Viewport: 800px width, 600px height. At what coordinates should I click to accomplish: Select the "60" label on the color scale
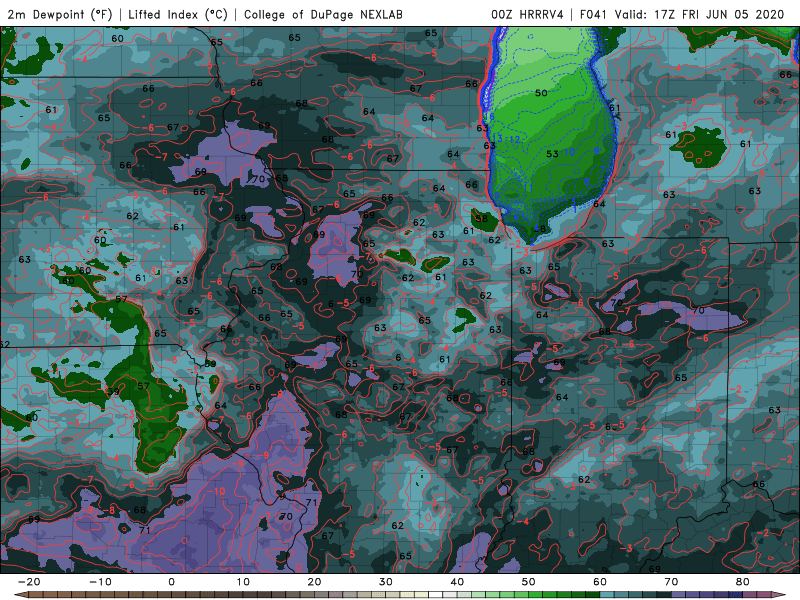(x=600, y=582)
